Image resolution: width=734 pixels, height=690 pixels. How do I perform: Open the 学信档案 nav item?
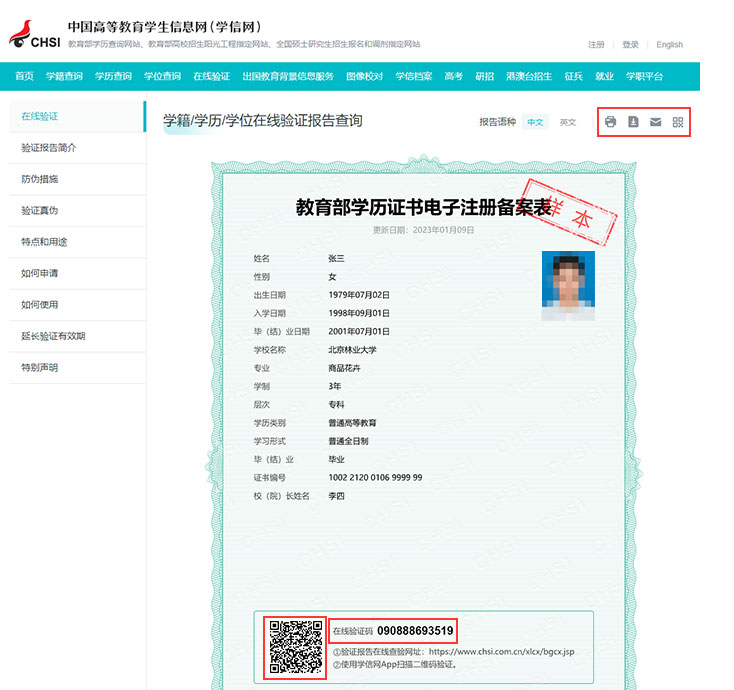click(413, 76)
